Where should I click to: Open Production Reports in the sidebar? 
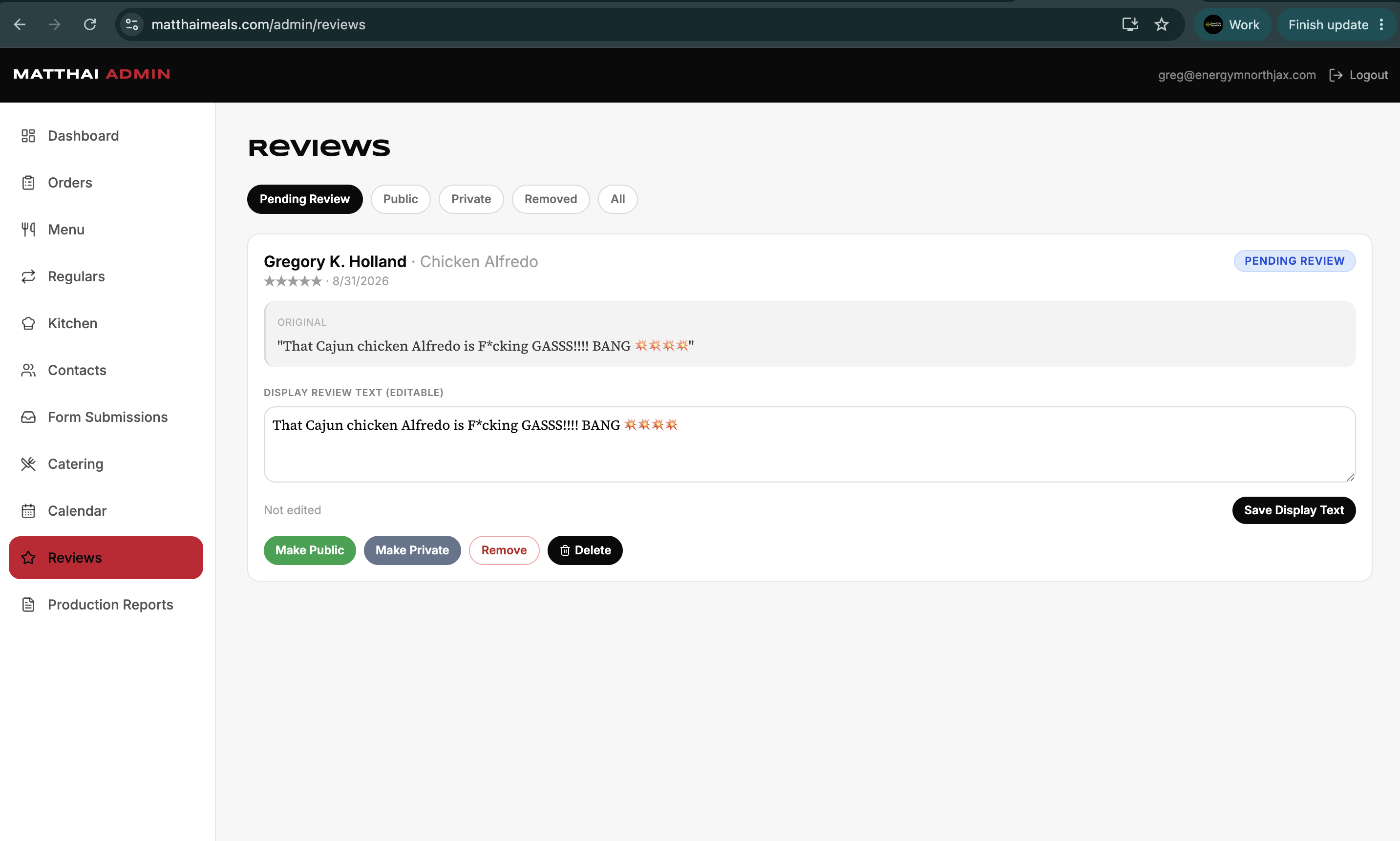tap(106, 605)
